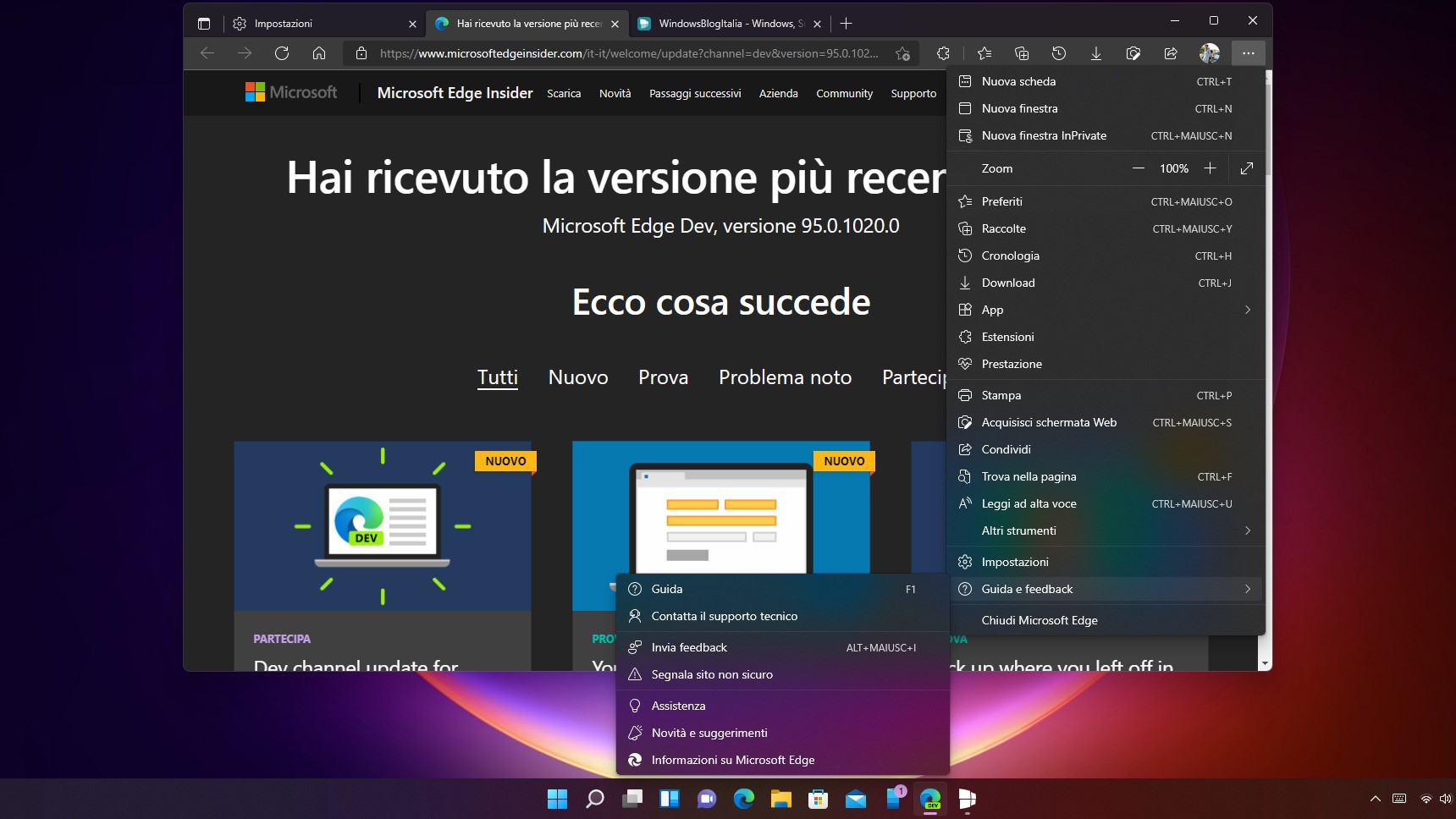Screen dimensions: 1456x819
Task: Select Impostazioni in the menu
Action: [x=1106, y=562]
